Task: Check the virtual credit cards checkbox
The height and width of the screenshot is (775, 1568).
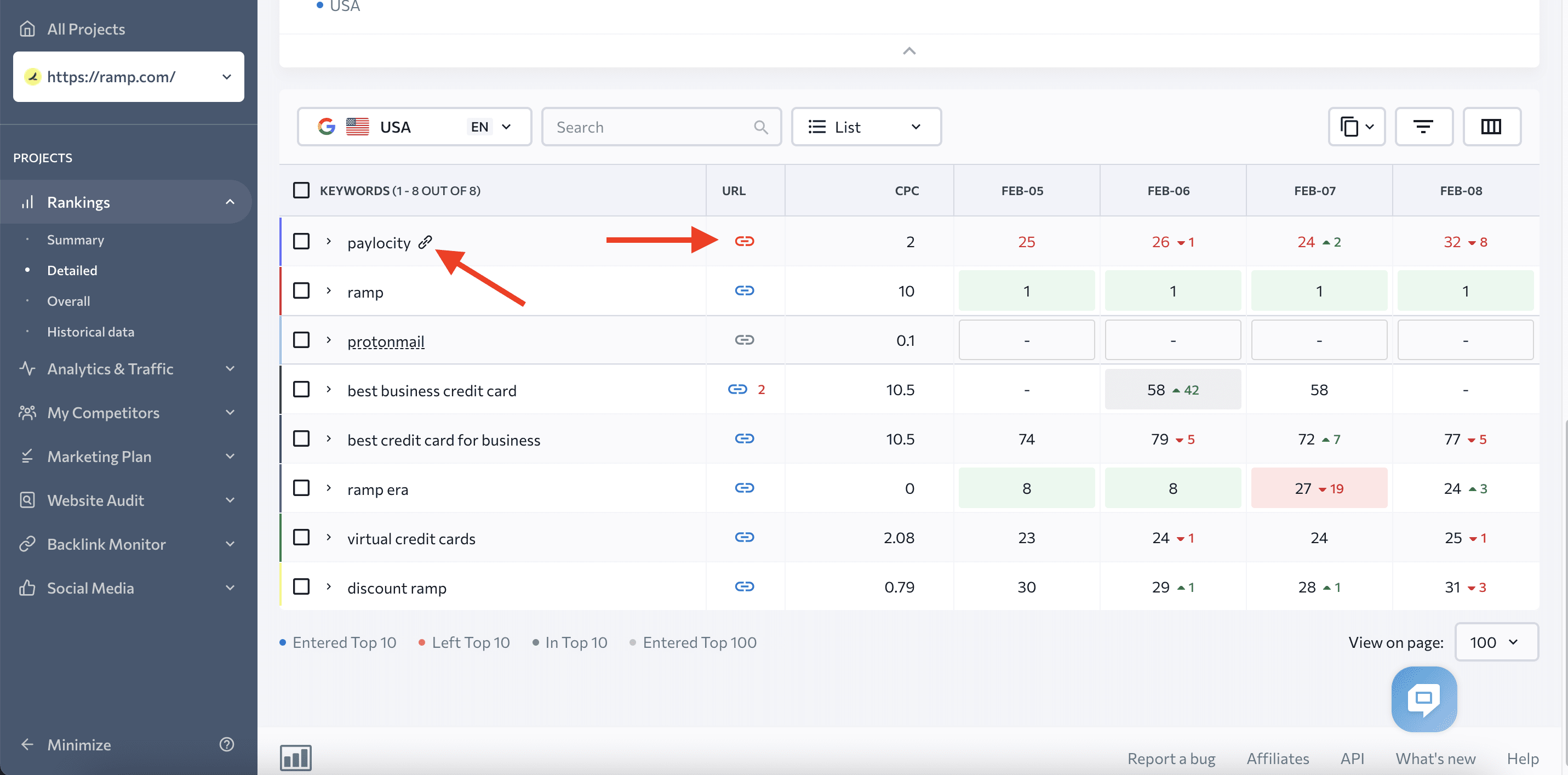Action: [x=301, y=538]
